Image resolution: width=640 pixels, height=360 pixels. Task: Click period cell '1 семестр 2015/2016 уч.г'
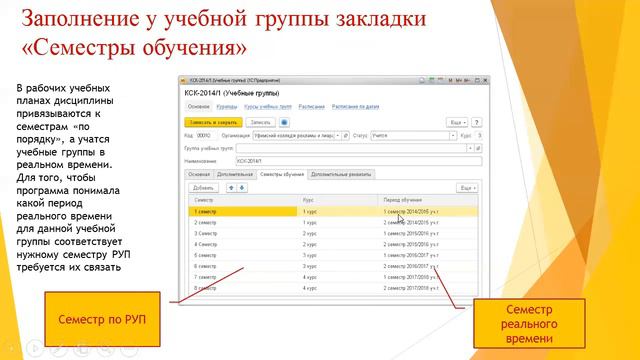point(411,233)
